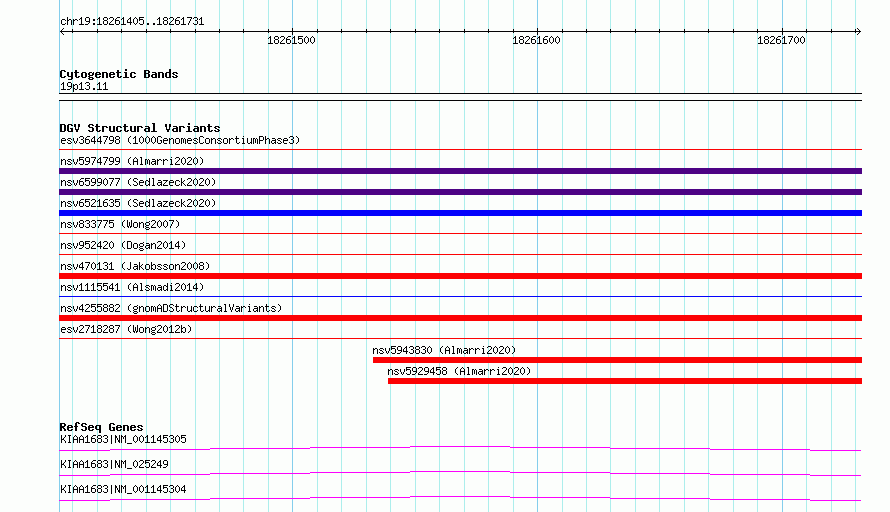Click the magenta line of KIAA1683|NM_001145304
The width and height of the screenshot is (890, 512).
pyautogui.click(x=460, y=498)
